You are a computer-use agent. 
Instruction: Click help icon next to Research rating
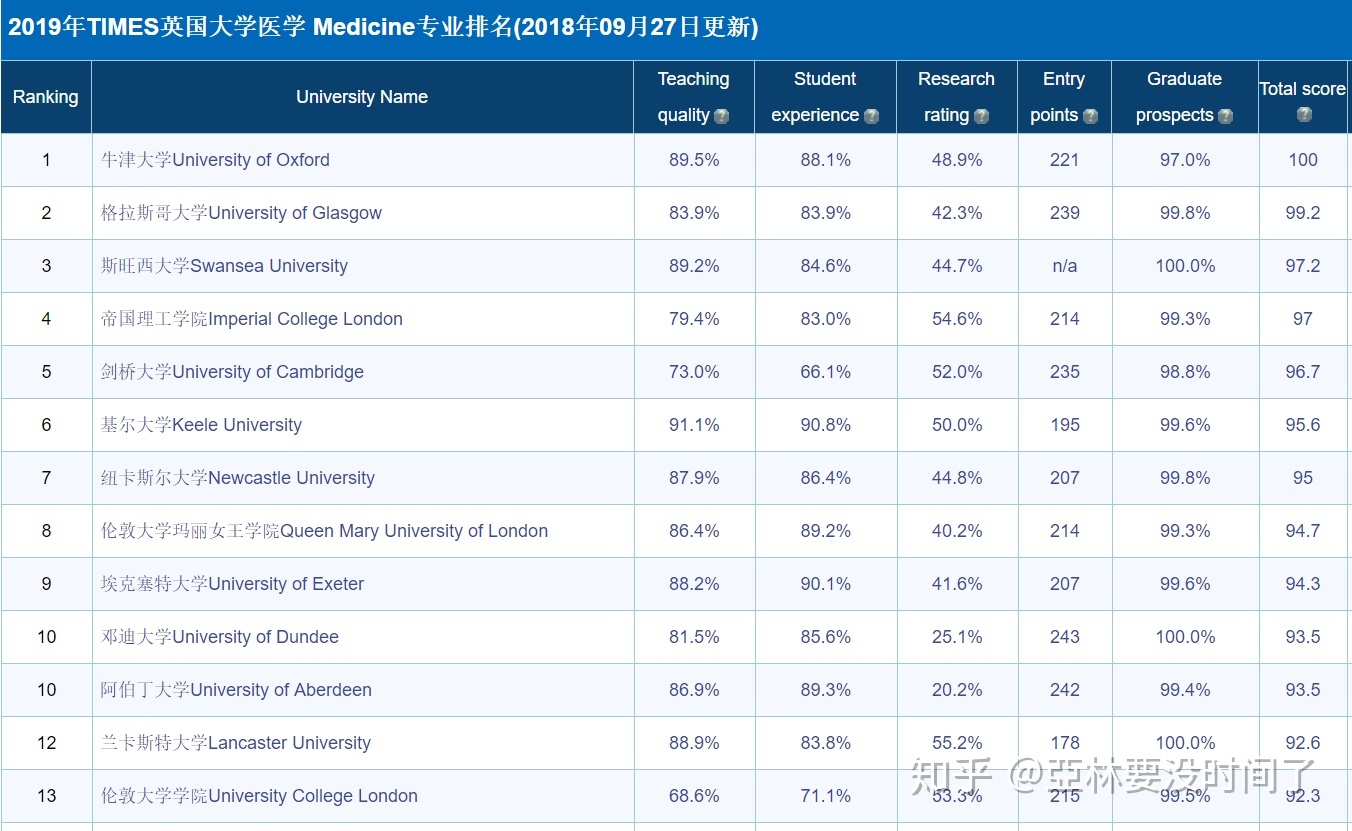[x=981, y=116]
